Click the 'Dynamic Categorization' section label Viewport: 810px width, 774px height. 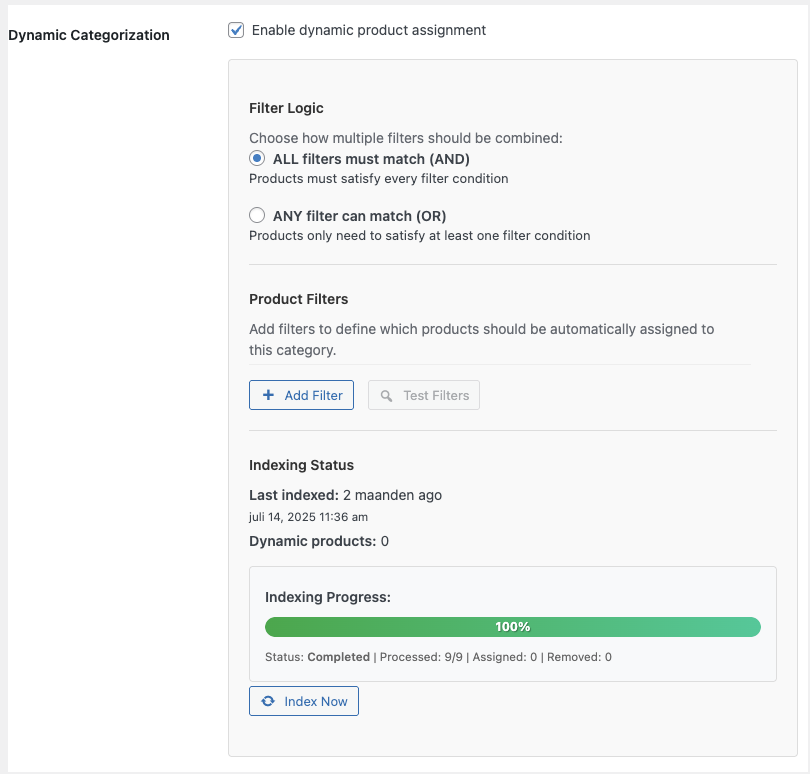pos(88,34)
